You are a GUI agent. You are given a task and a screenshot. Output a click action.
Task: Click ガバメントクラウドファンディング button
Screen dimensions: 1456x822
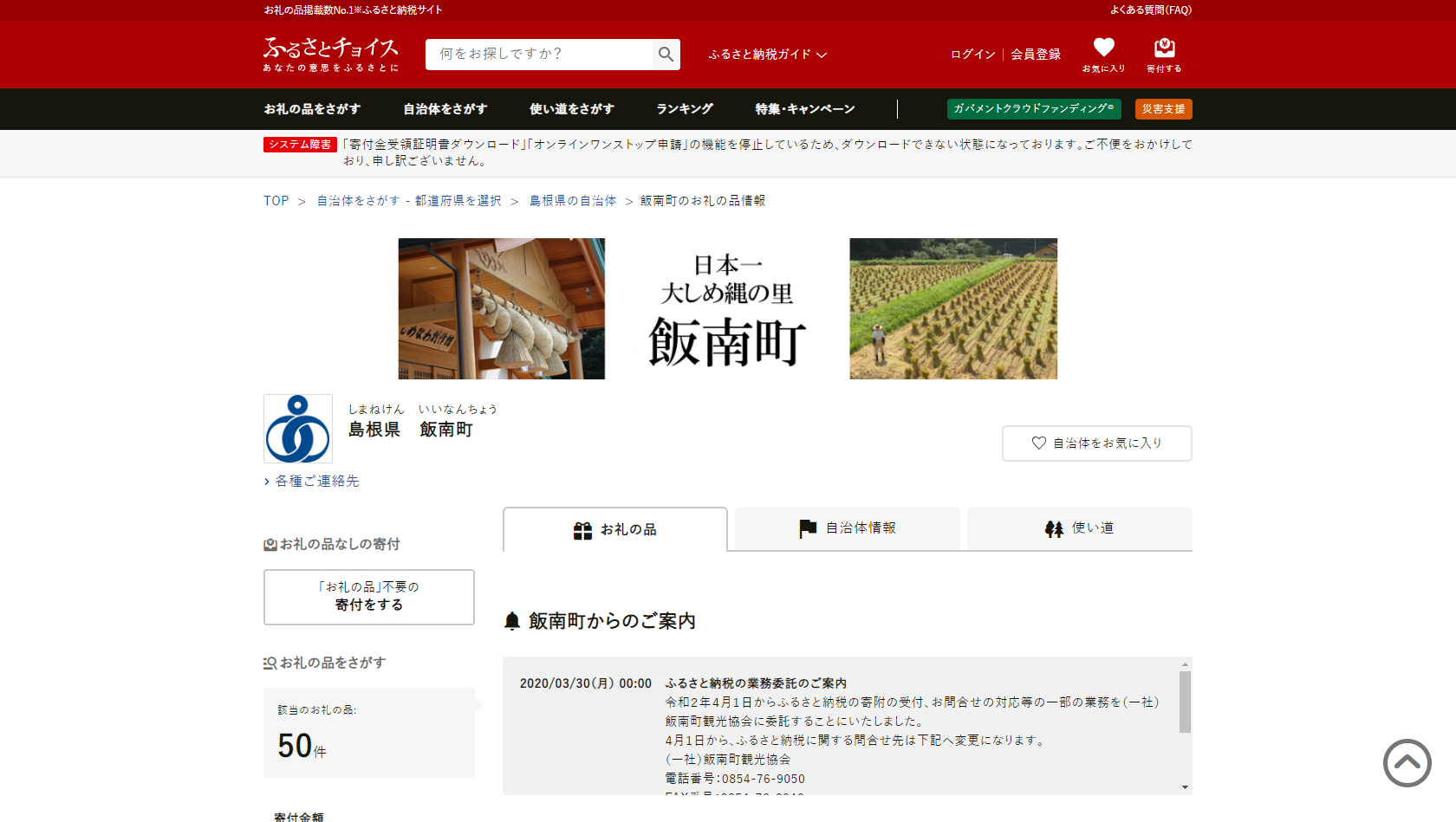pos(1034,108)
